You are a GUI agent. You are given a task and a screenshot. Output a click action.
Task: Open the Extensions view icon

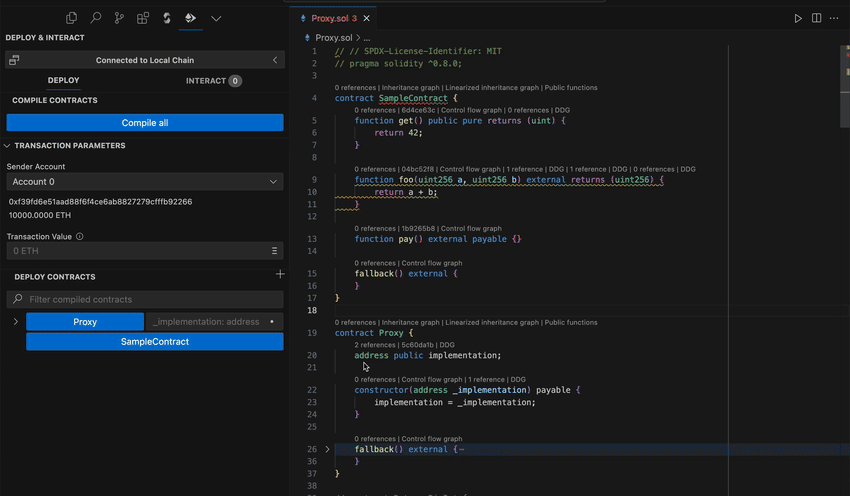(x=143, y=18)
